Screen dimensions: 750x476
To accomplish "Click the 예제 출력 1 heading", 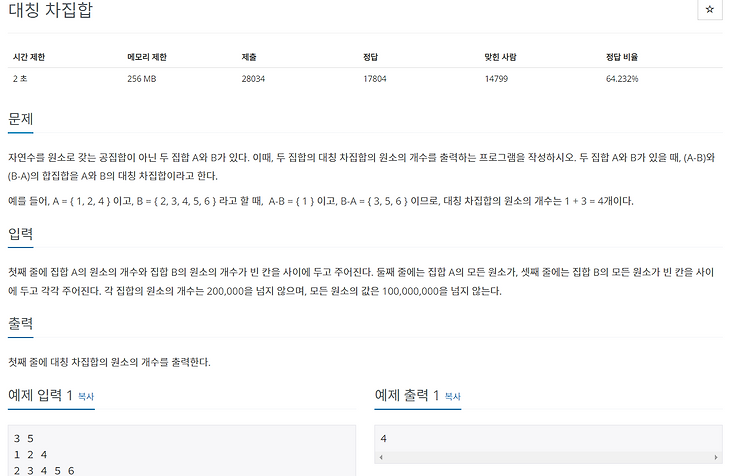I will coord(407,395).
